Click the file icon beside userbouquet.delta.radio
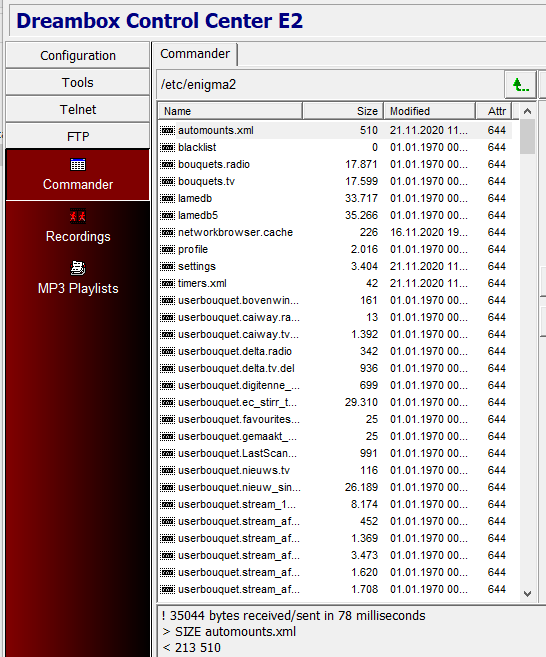 click(x=168, y=351)
